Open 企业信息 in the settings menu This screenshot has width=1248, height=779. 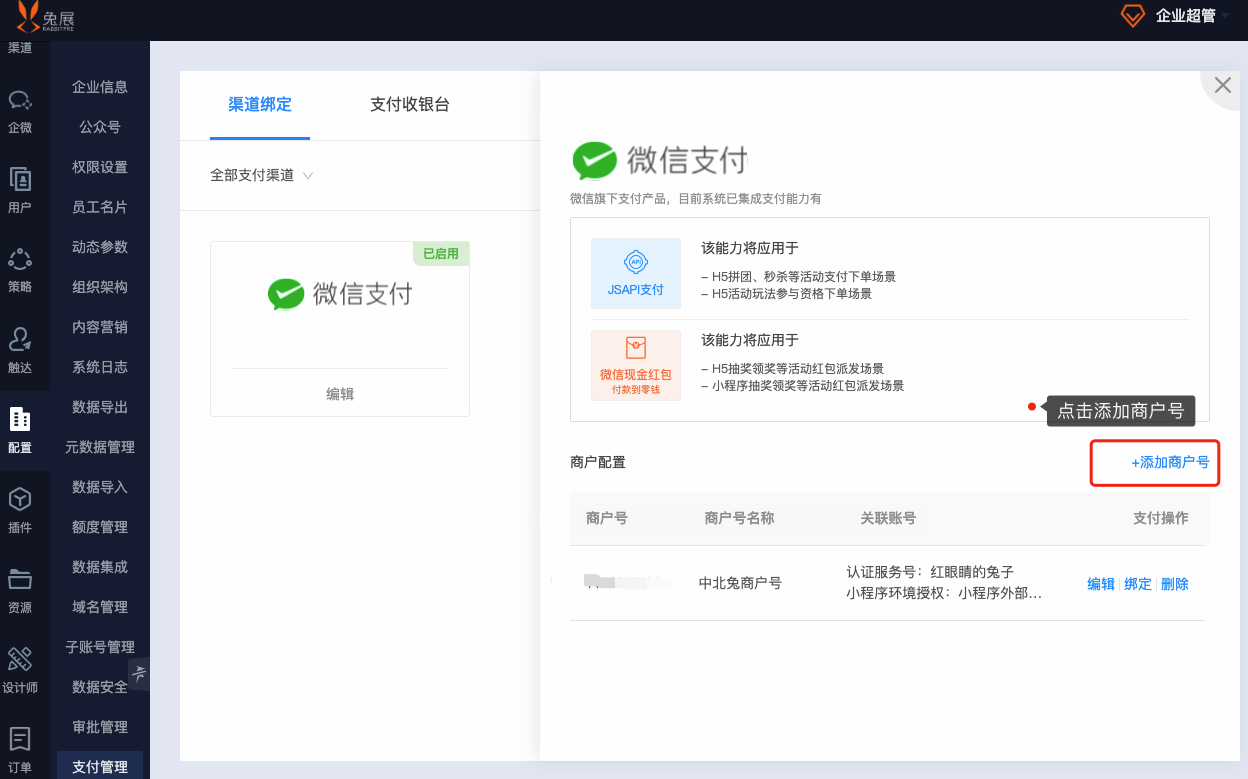pyautogui.click(x=100, y=87)
